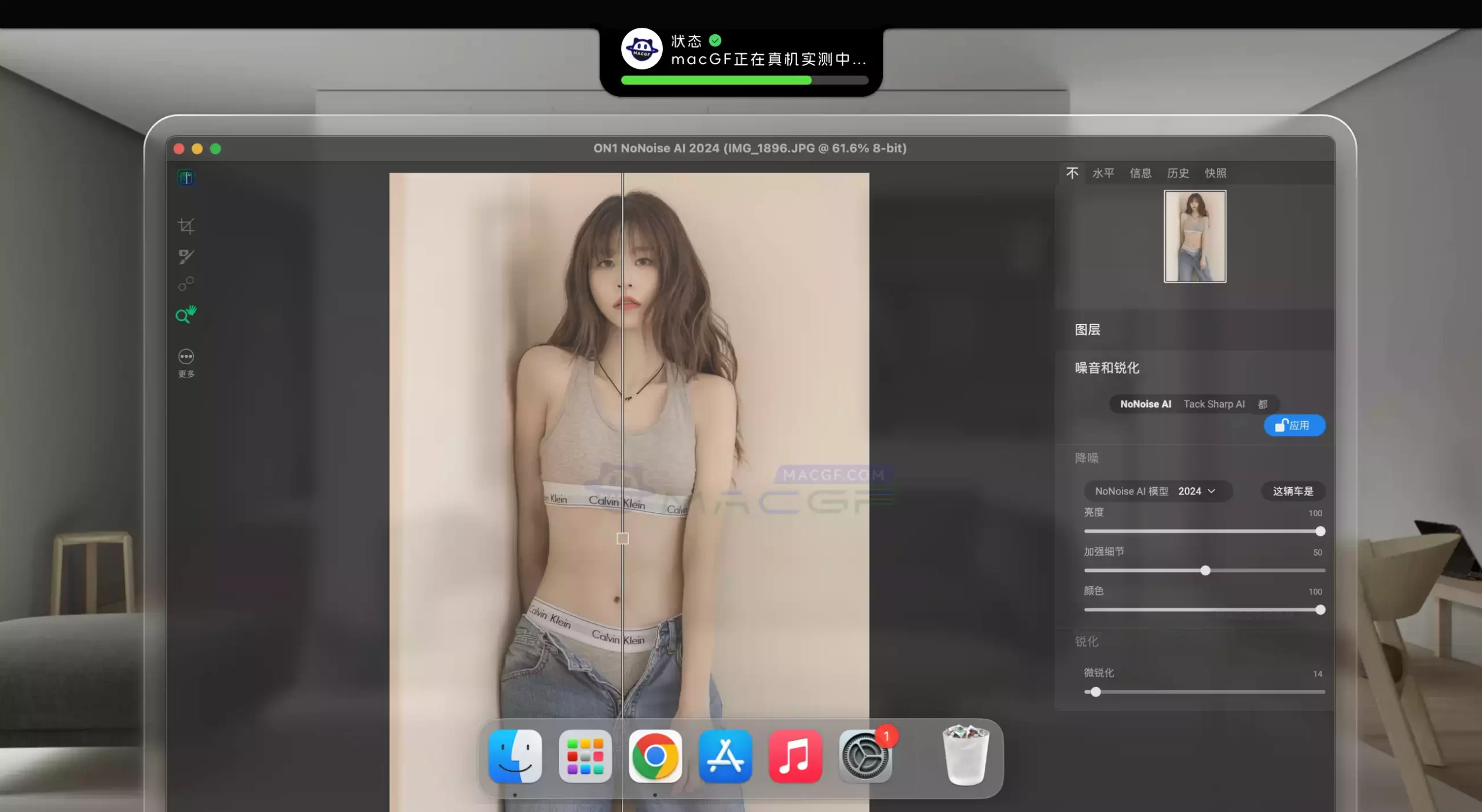Collapse the 噪音和锐化 section header
The height and width of the screenshot is (812, 1482).
[x=1107, y=368]
